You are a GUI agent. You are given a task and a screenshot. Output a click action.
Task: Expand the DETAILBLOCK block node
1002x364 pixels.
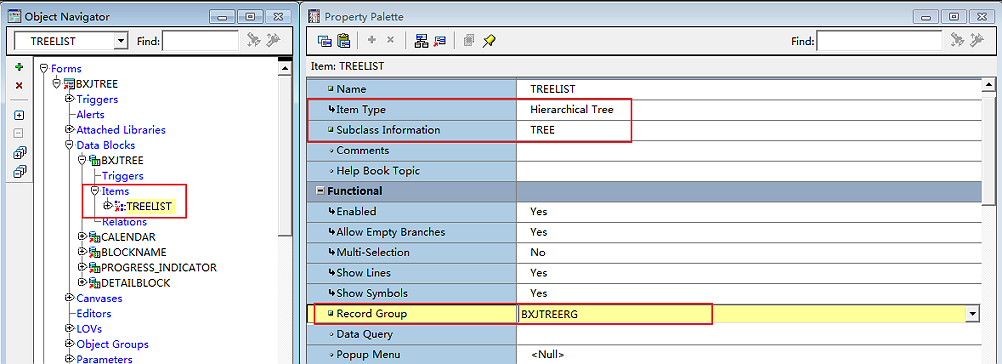click(x=82, y=282)
